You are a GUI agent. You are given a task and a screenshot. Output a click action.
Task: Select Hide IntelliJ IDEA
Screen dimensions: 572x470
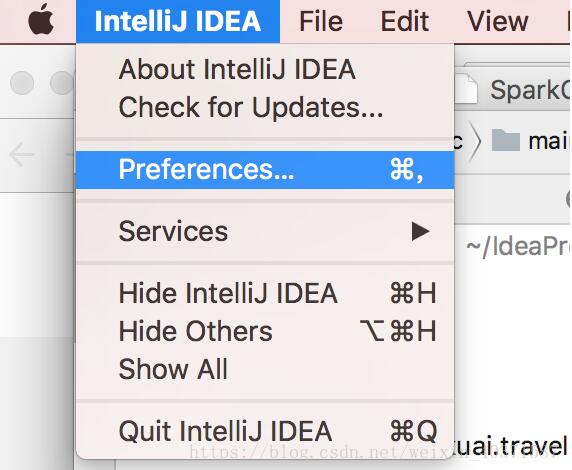(265, 293)
